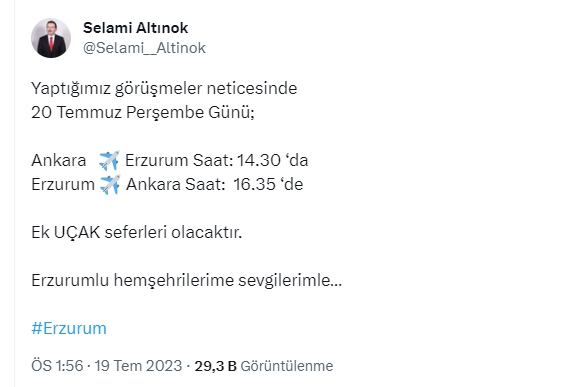577x387 pixels.
Task: Click the line 'Yaptığımız görüşmeler neticesinde'
Action: (164, 89)
